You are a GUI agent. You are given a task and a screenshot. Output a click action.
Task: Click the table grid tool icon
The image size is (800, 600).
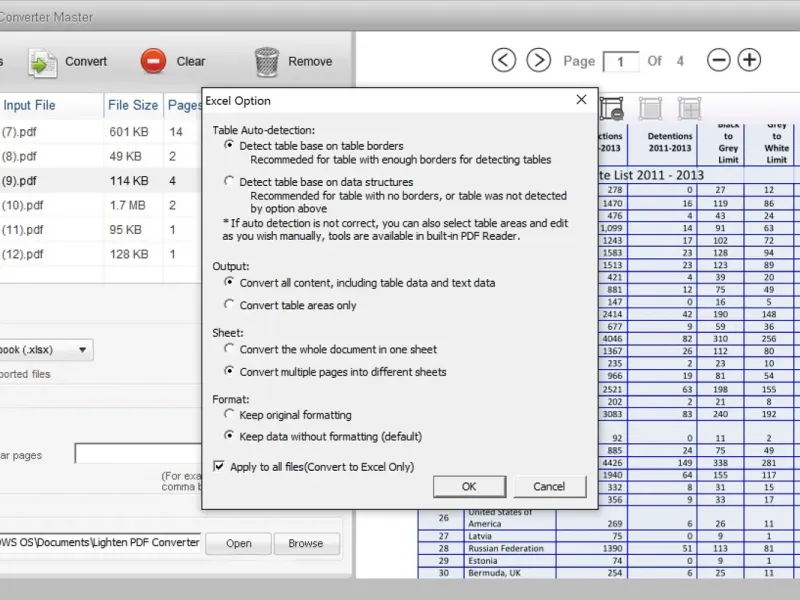(x=689, y=109)
